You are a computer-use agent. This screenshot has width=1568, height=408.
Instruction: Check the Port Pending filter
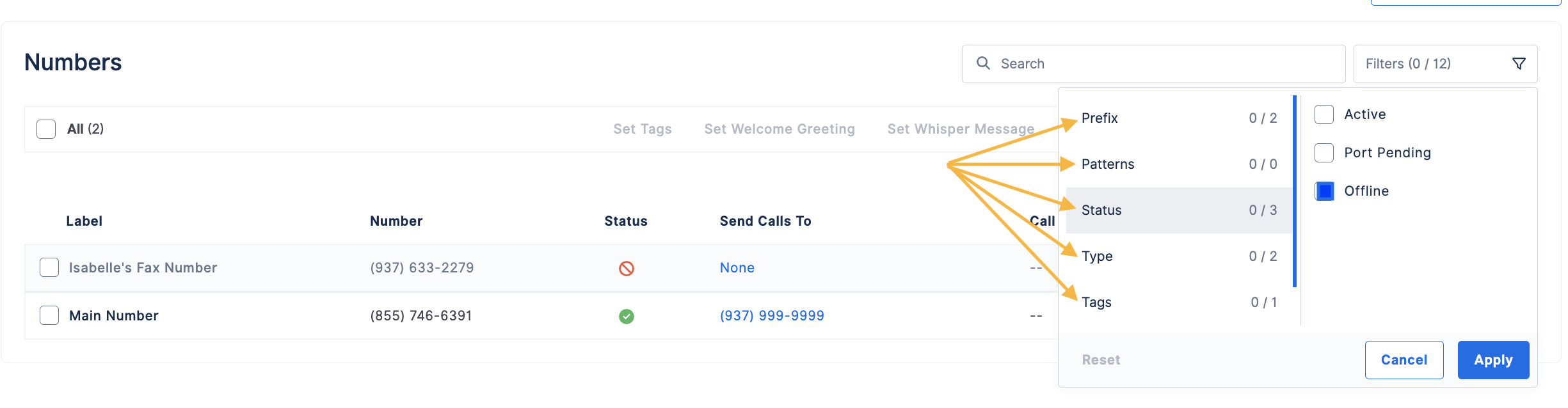pyautogui.click(x=1324, y=153)
